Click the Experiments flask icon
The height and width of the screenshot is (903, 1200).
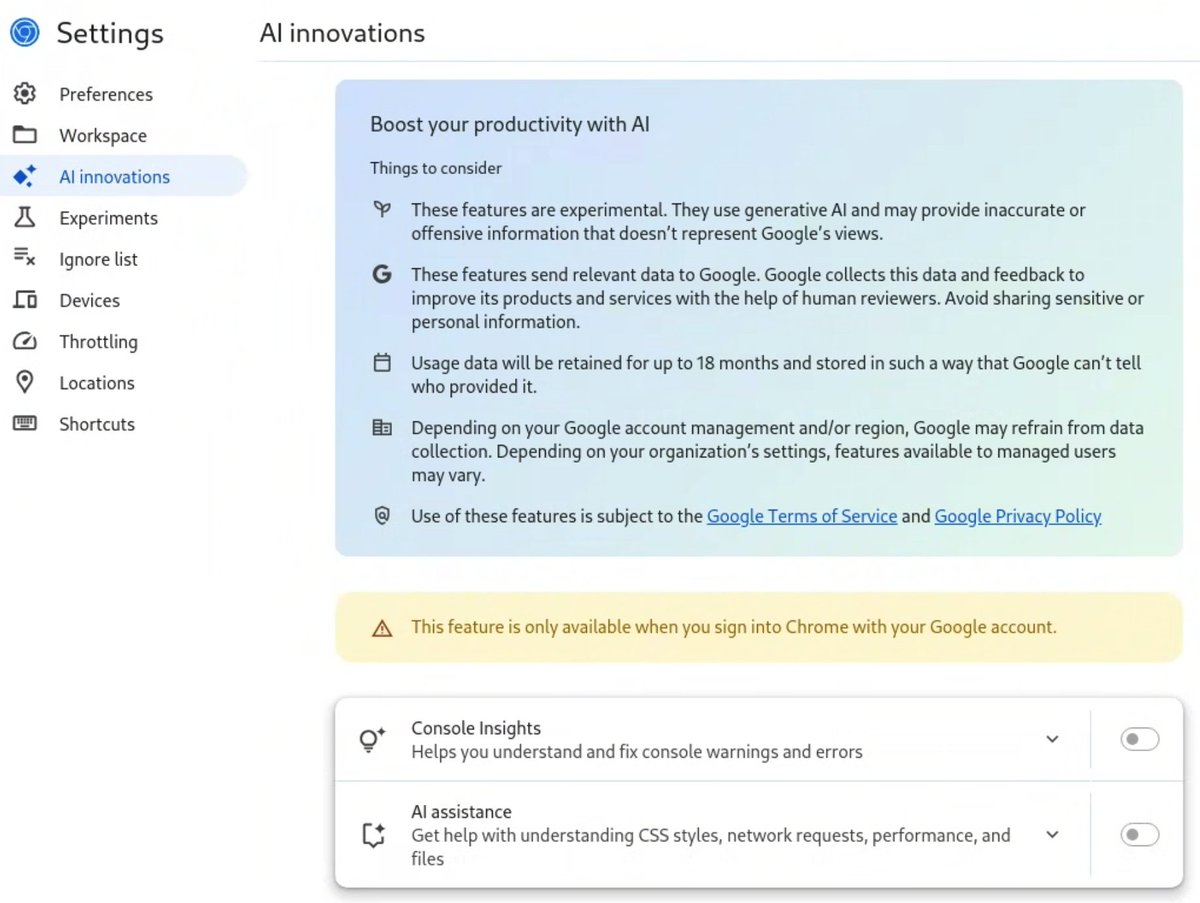tap(25, 217)
